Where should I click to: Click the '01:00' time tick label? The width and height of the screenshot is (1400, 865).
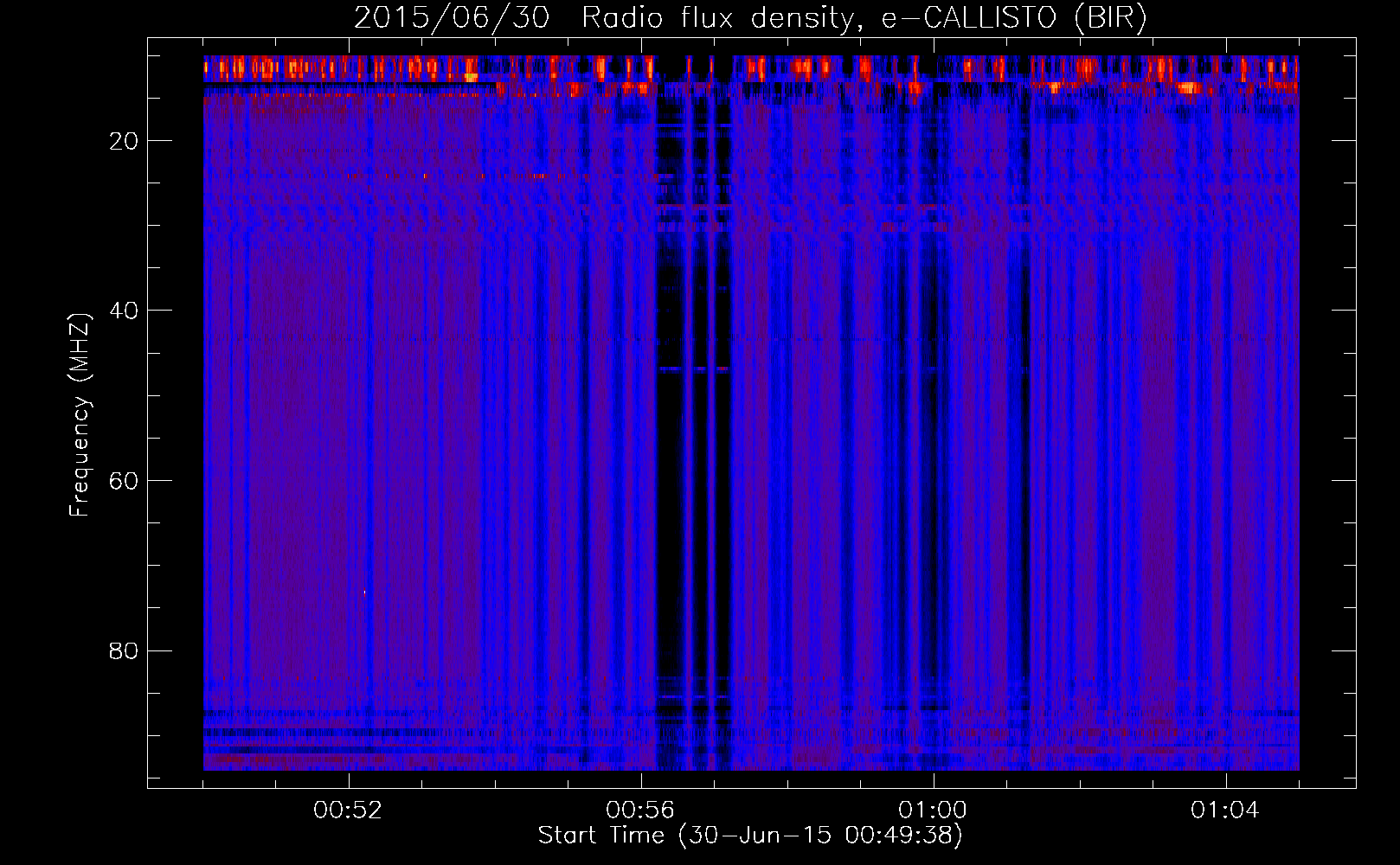pos(933,811)
